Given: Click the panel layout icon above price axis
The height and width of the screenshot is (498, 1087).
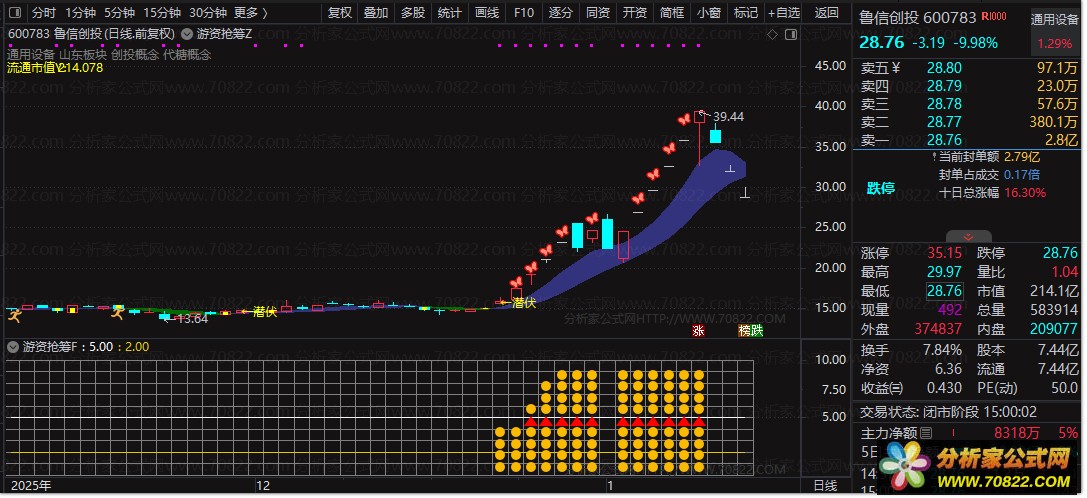Looking at the screenshot, I should pos(791,33).
